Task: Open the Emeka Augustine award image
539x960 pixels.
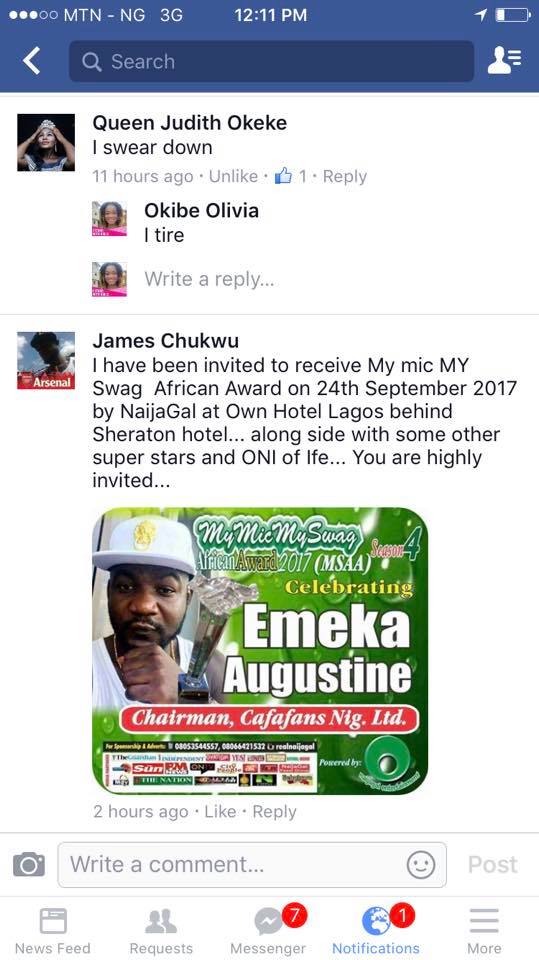Action: (x=260, y=651)
